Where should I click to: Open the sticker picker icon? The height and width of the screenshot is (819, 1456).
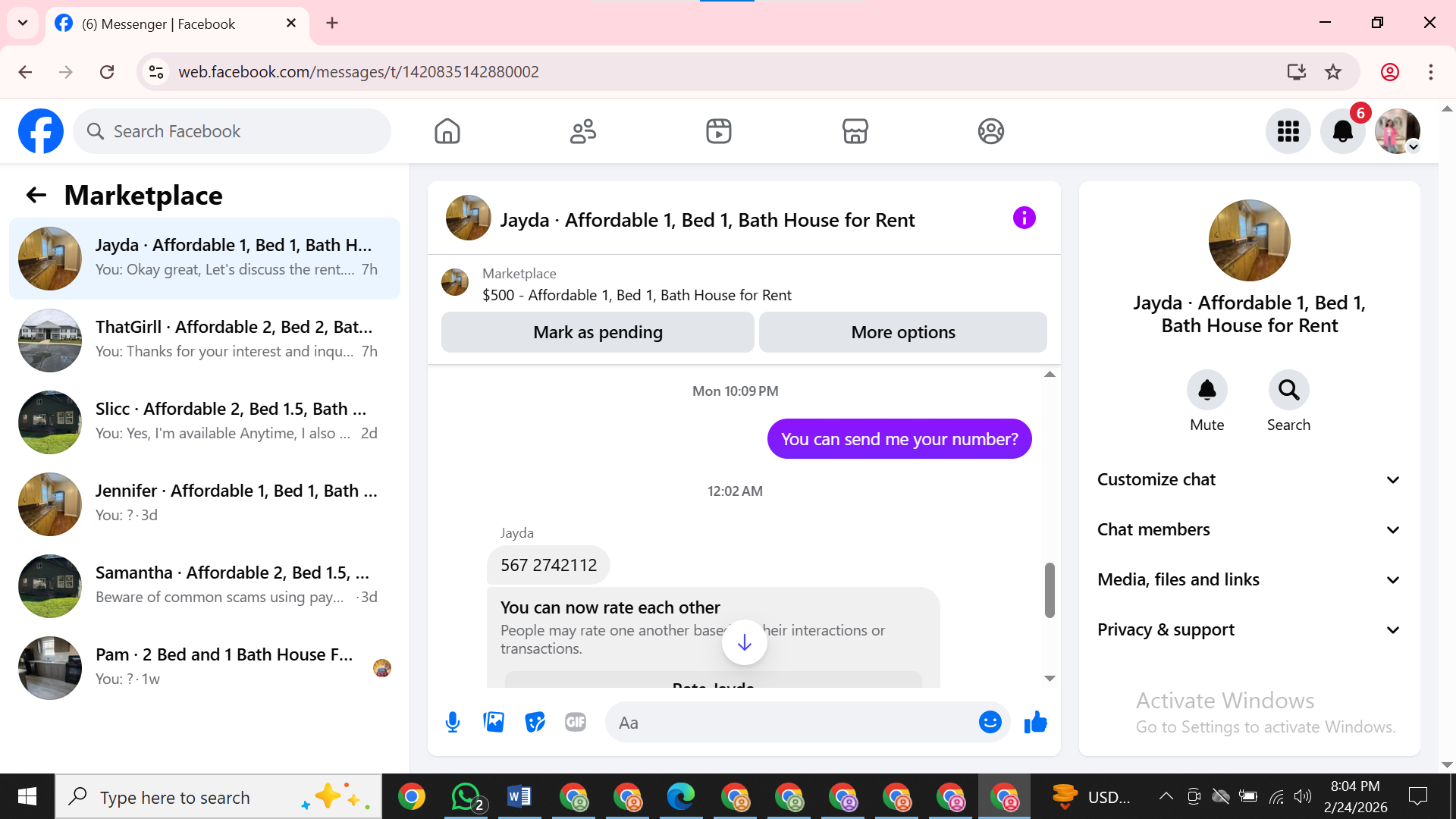pyautogui.click(x=535, y=722)
